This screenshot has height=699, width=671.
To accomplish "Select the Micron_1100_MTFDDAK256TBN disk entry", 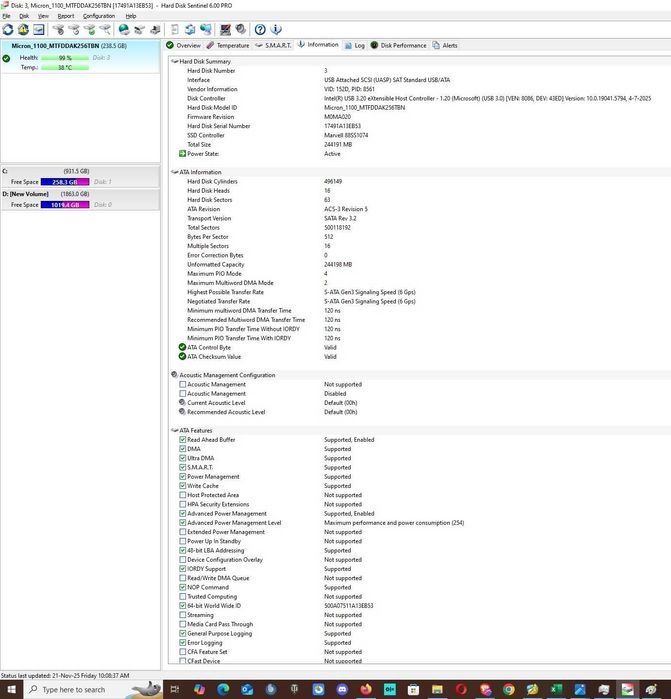I will coord(80,57).
